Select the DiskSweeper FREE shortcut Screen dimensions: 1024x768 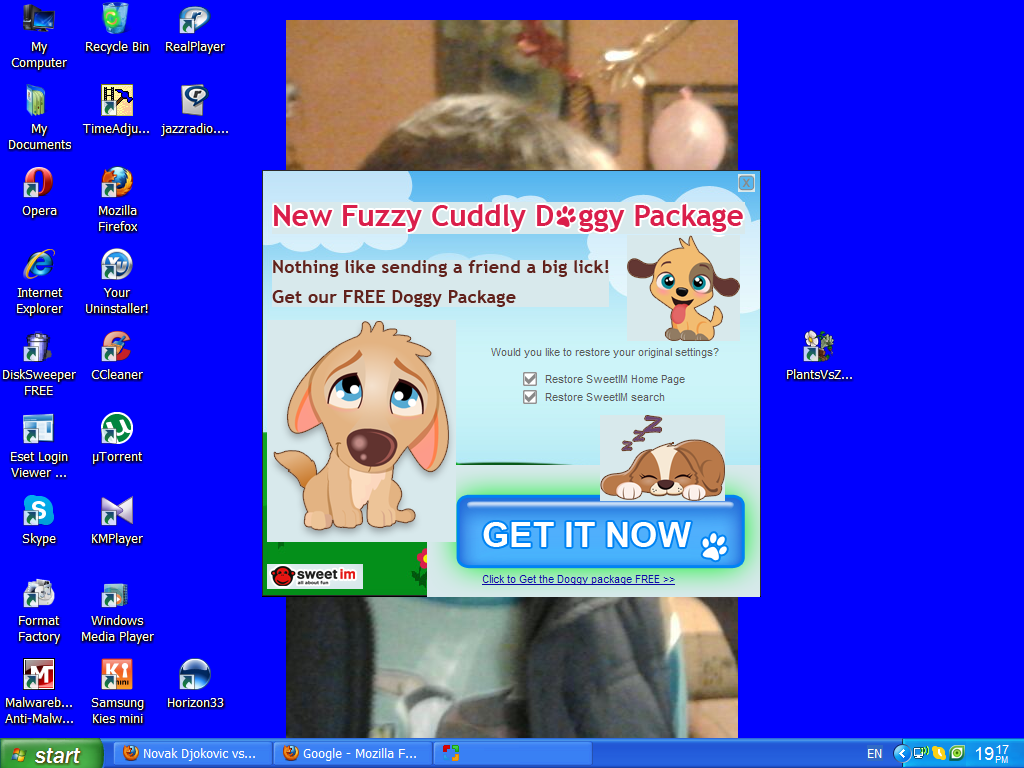point(39,364)
